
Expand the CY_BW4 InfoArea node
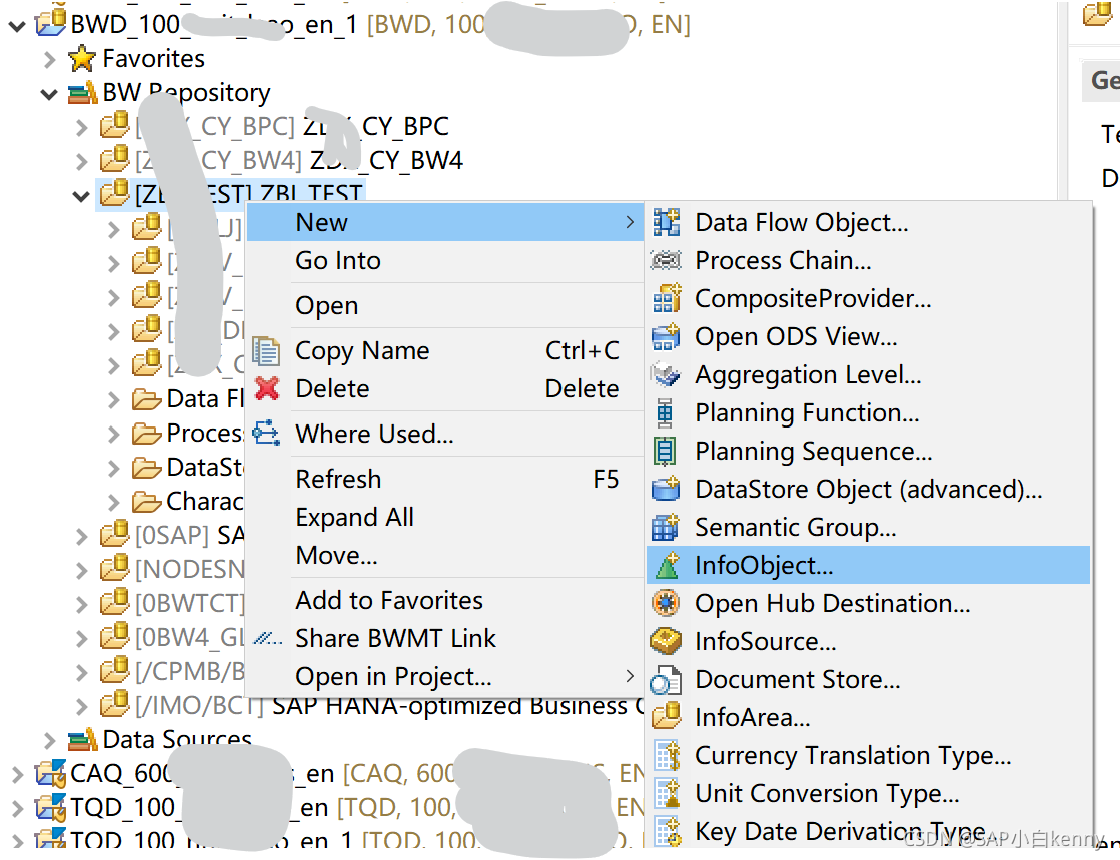pos(81,161)
